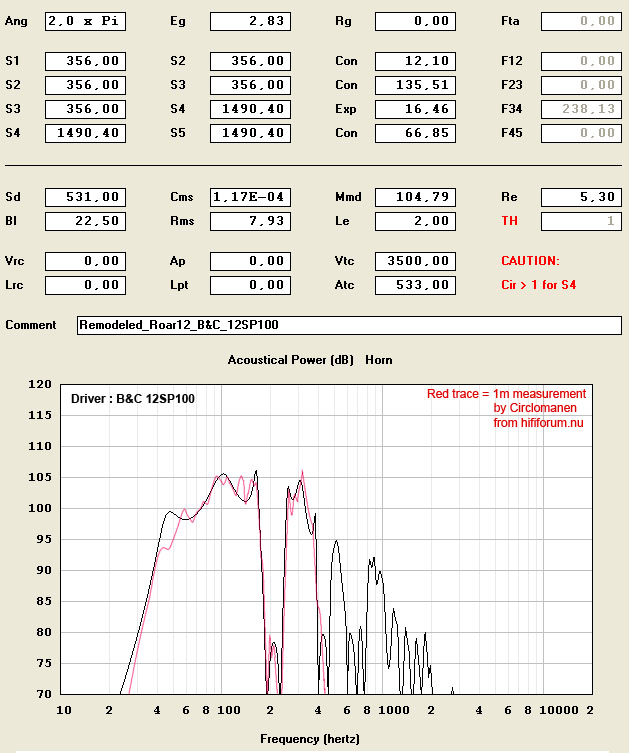Click the Le field showing 2,00

[x=415, y=221]
